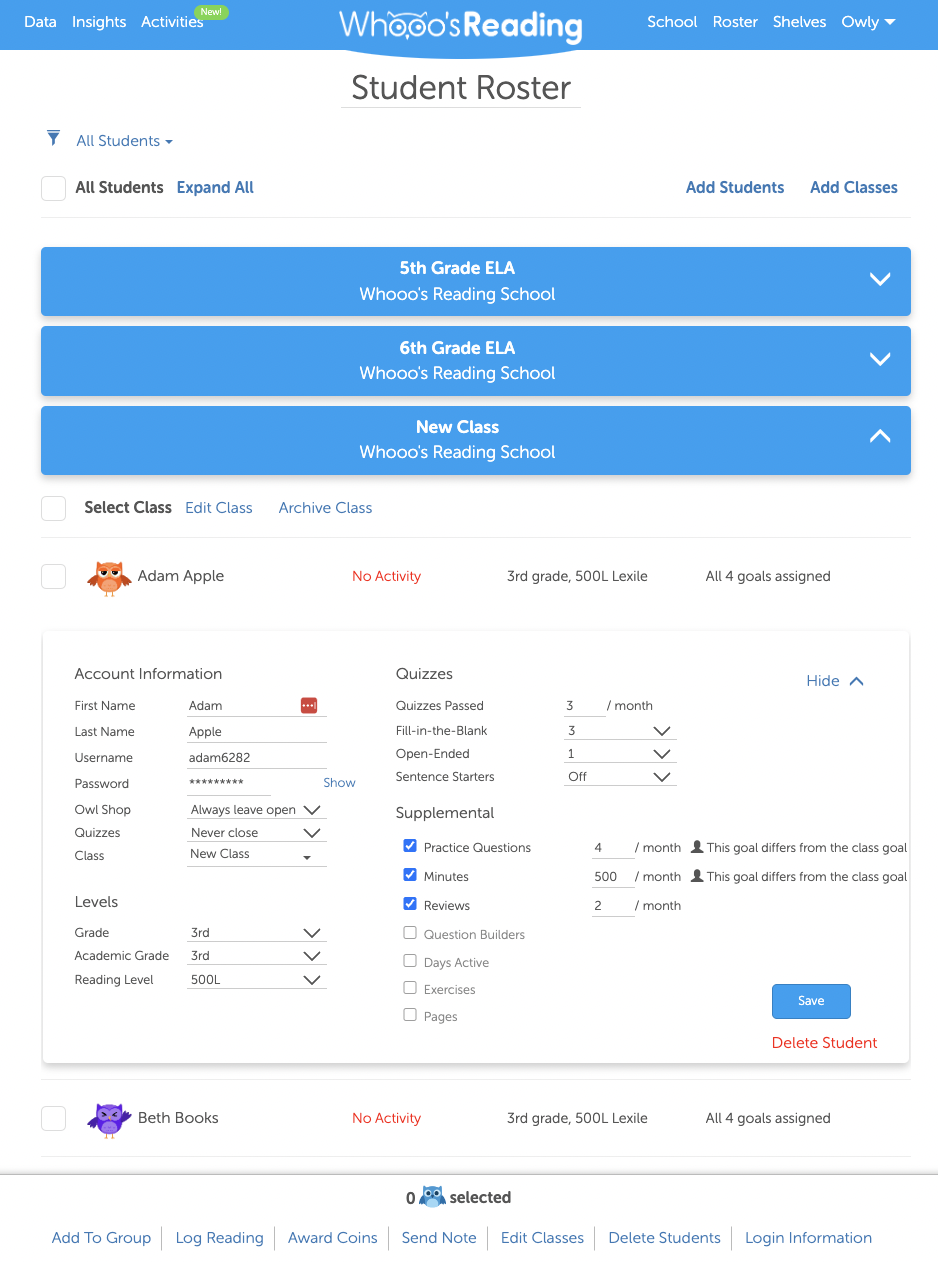Open the Insights menu
This screenshot has width=938, height=1262.
tap(99, 21)
